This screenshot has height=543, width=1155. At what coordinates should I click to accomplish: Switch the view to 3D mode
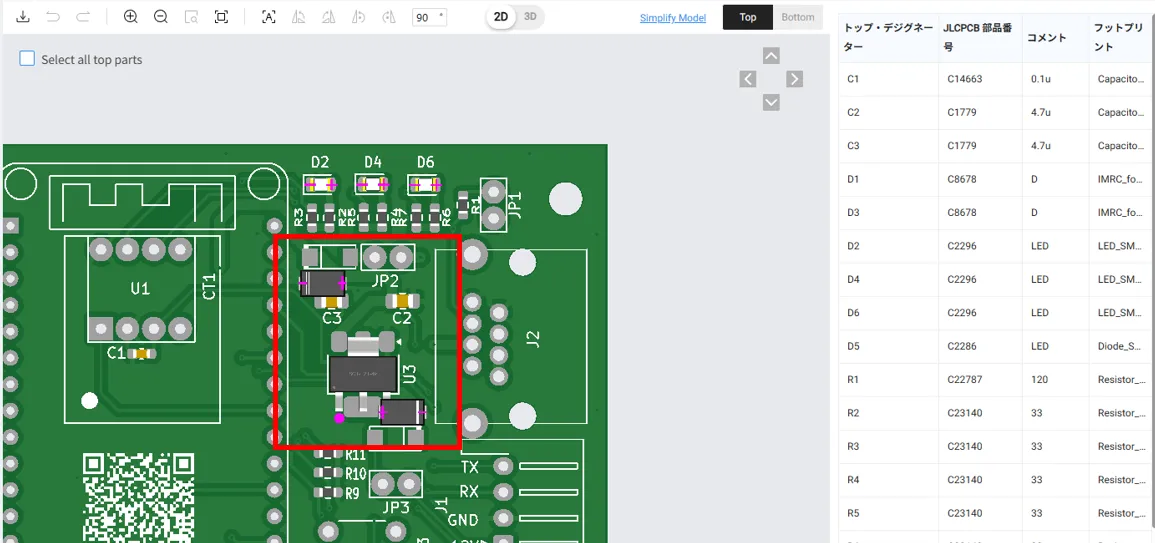tap(531, 17)
